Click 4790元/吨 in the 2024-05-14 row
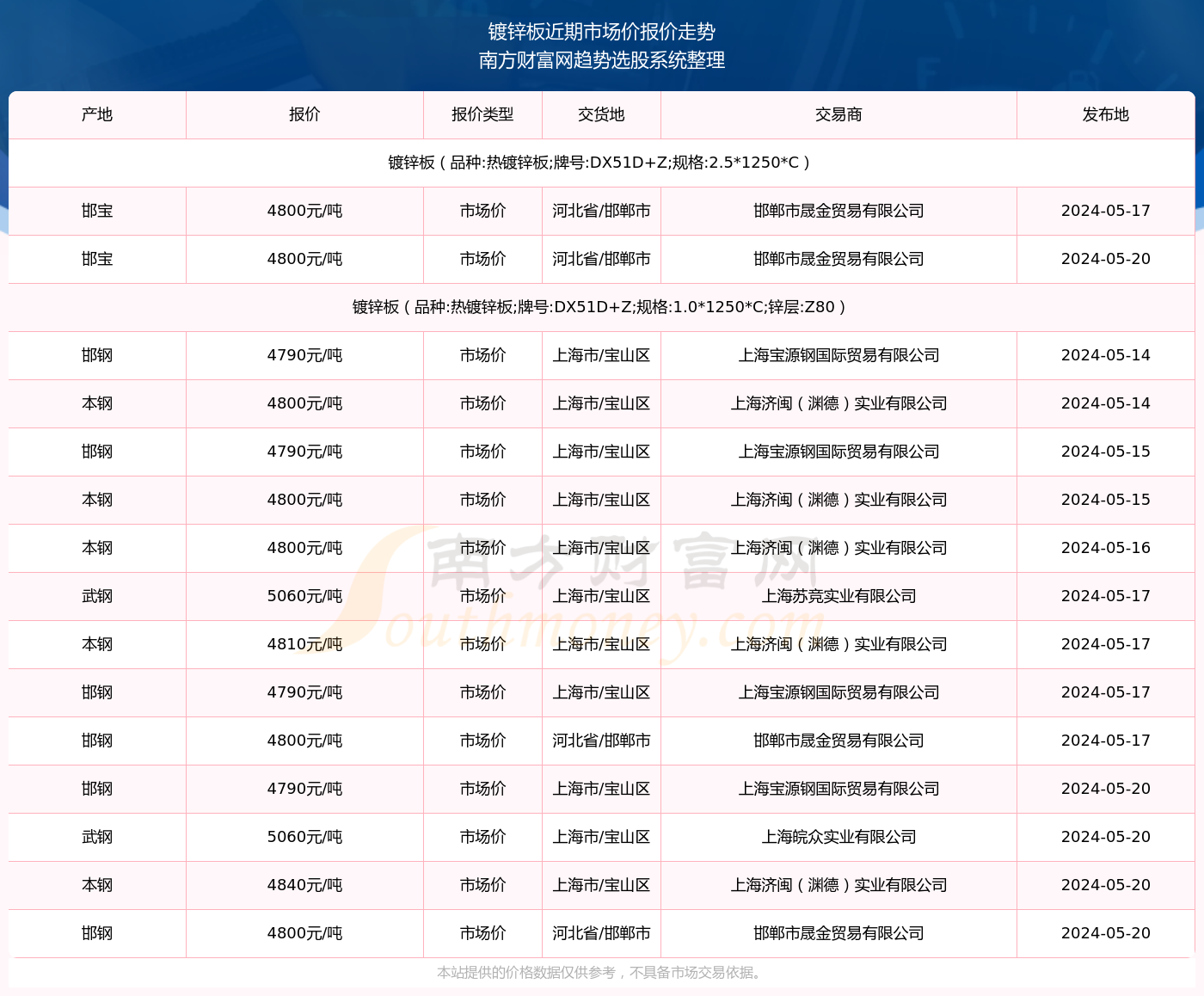 point(304,355)
